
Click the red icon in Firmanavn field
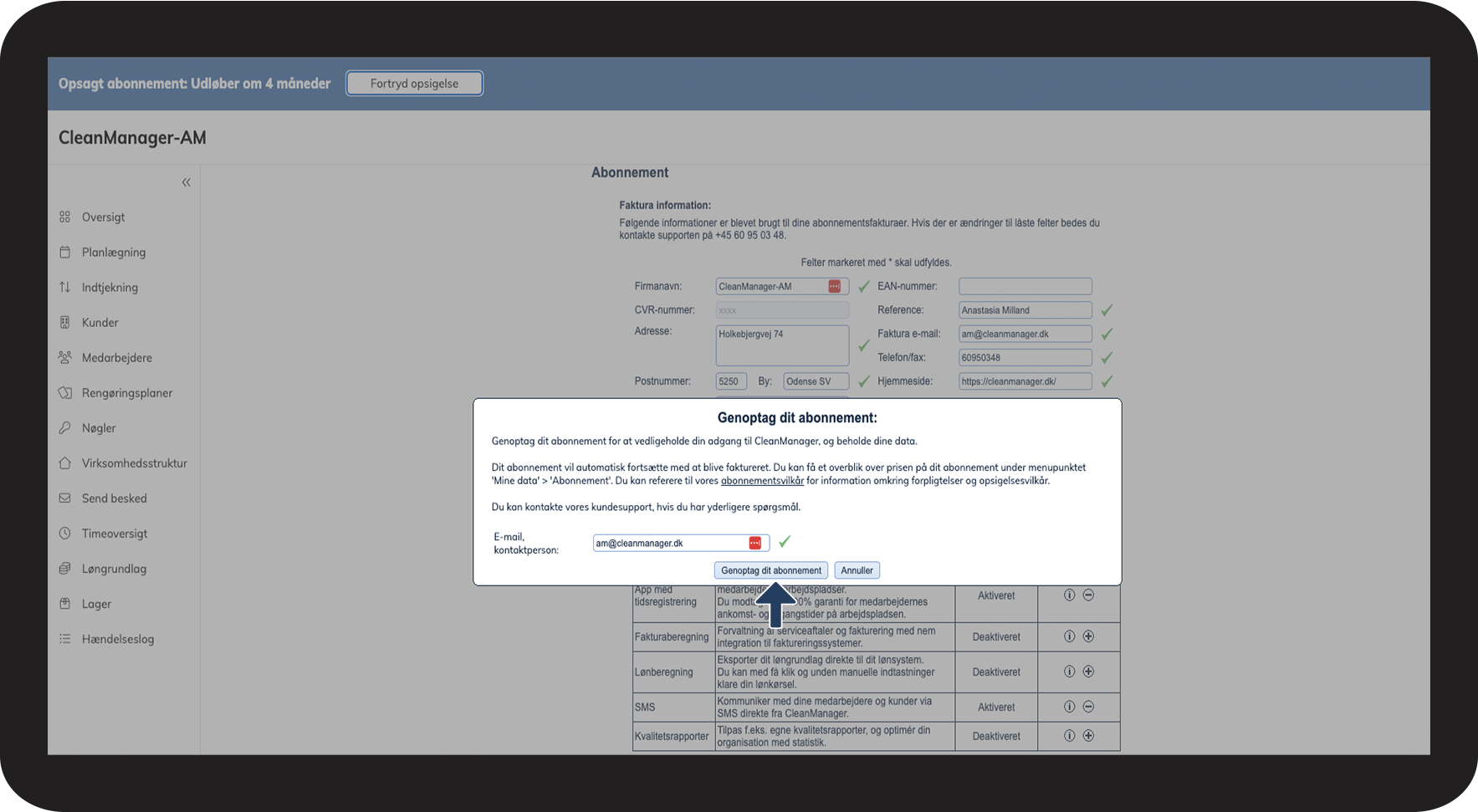point(834,286)
